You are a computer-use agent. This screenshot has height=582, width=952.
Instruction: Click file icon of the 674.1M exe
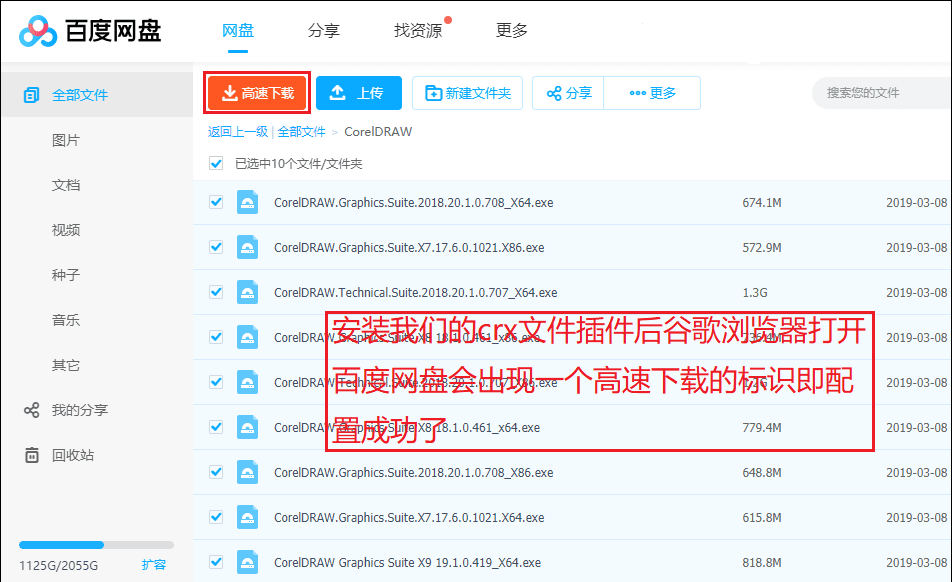pos(247,202)
